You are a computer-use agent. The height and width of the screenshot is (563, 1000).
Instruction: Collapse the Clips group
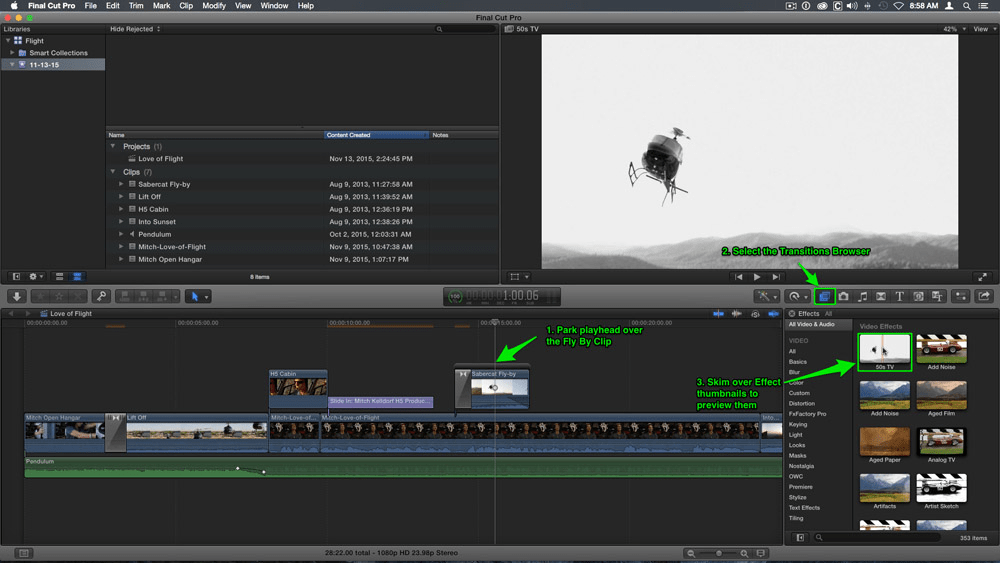[x=113, y=172]
